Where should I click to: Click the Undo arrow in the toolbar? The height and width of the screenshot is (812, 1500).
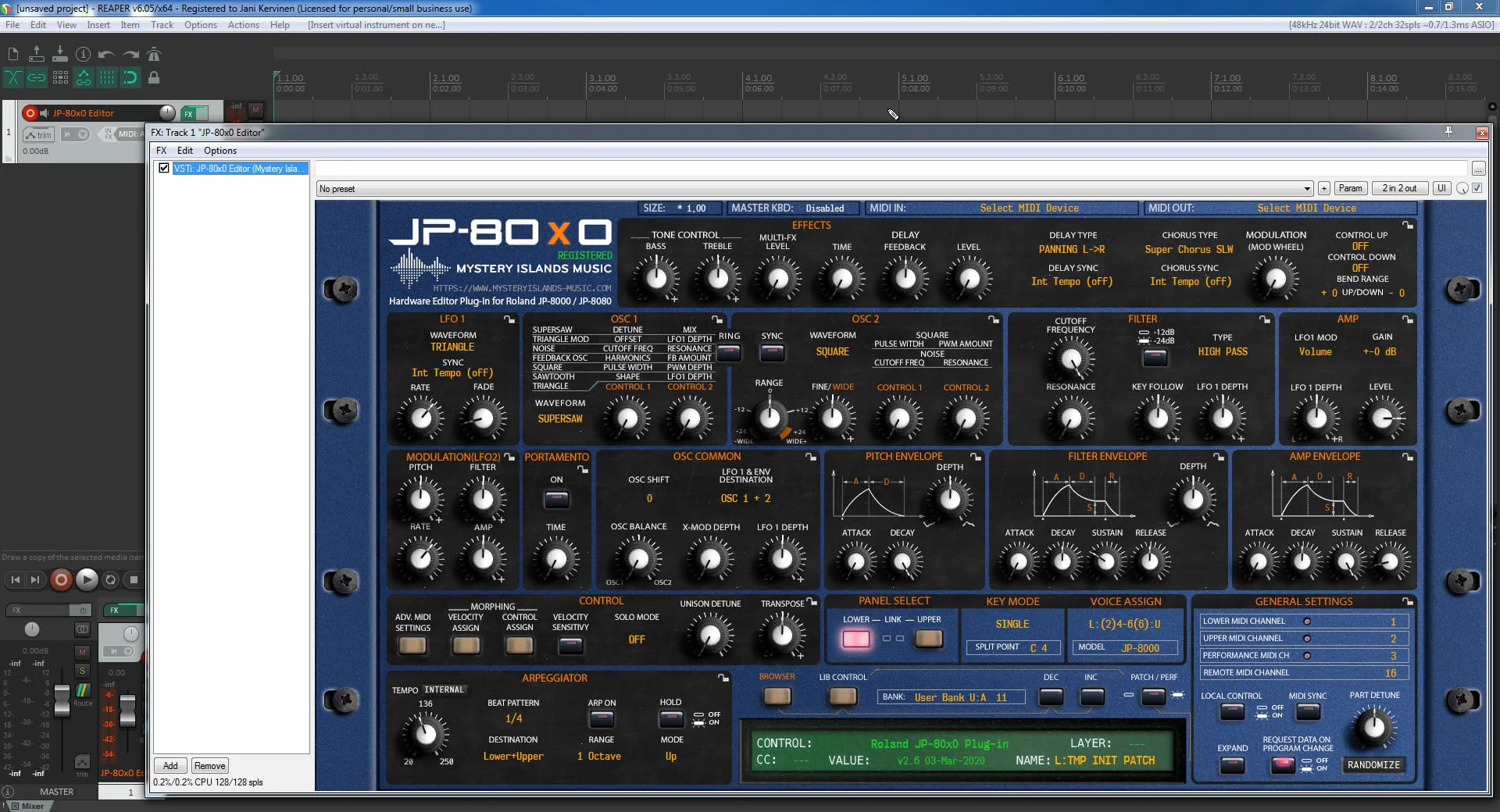point(106,55)
